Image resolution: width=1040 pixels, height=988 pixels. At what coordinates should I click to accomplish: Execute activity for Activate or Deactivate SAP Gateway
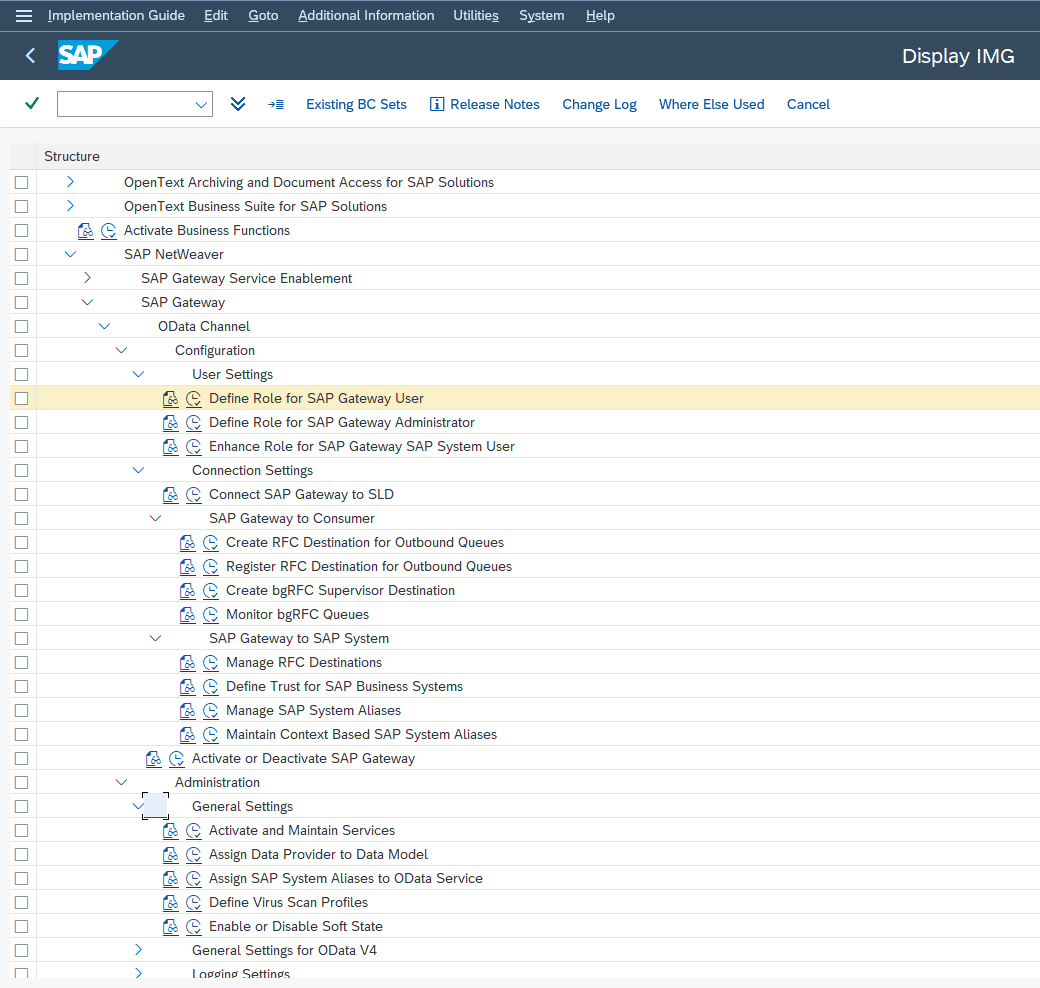[x=176, y=759]
